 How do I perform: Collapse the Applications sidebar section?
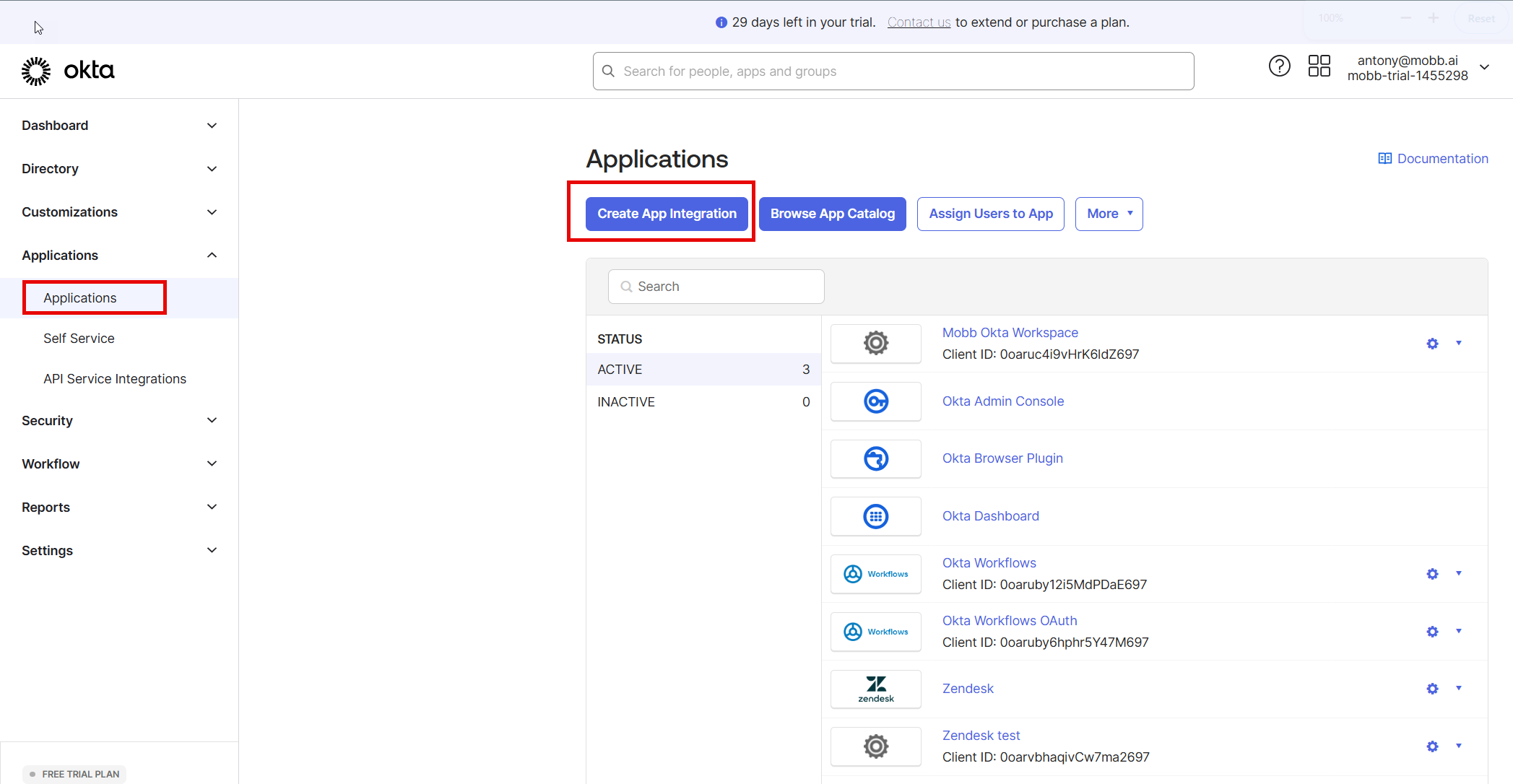[212, 255]
